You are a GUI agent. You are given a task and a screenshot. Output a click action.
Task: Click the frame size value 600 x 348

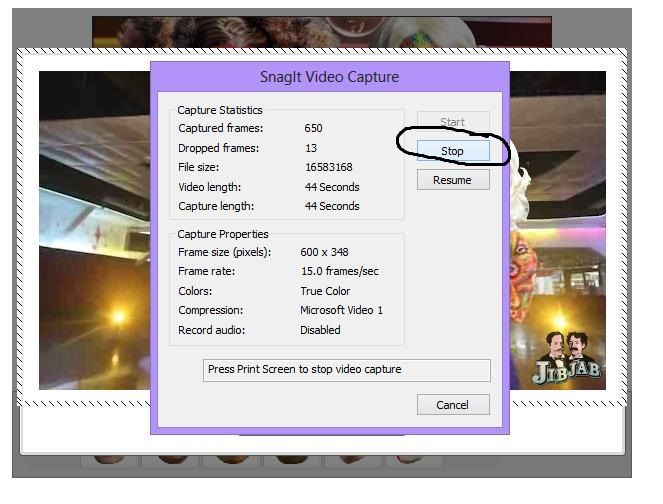[324, 252]
